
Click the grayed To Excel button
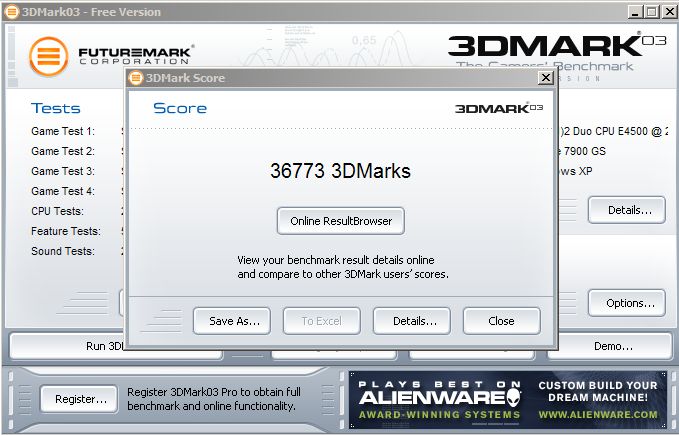[x=322, y=321]
